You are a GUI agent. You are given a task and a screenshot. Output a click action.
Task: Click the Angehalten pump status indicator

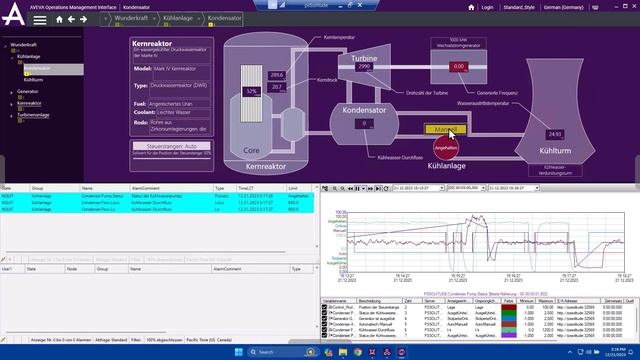(446, 148)
